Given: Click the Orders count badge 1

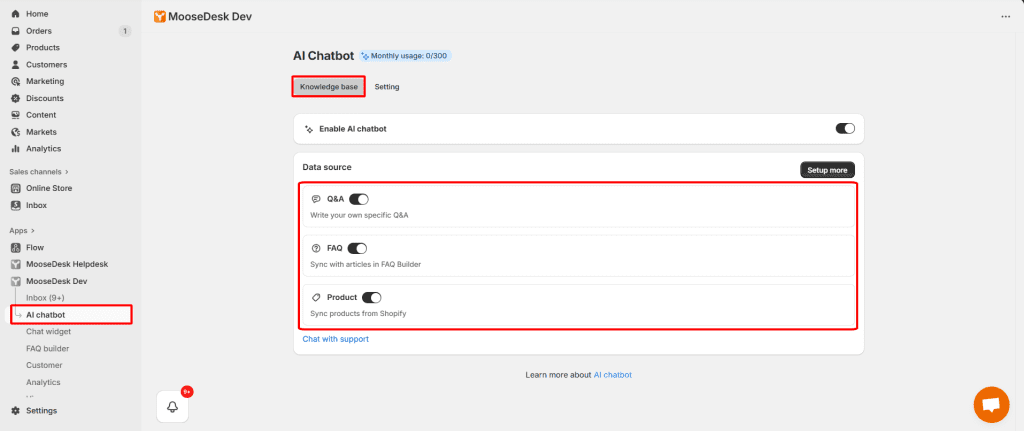Looking at the screenshot, I should click(x=125, y=31).
